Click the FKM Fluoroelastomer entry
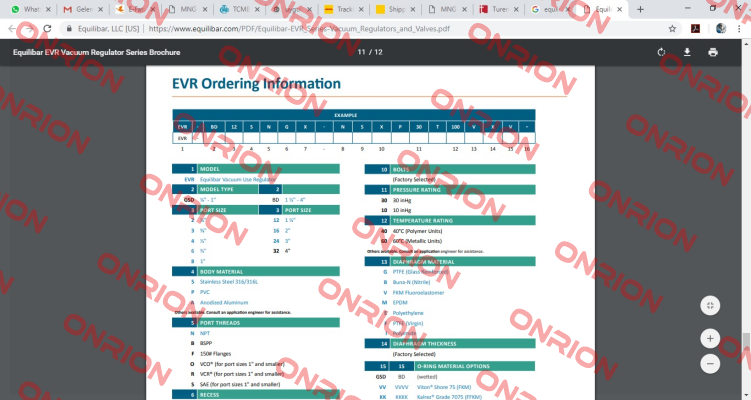This screenshot has width=751, height=400. 419,292
